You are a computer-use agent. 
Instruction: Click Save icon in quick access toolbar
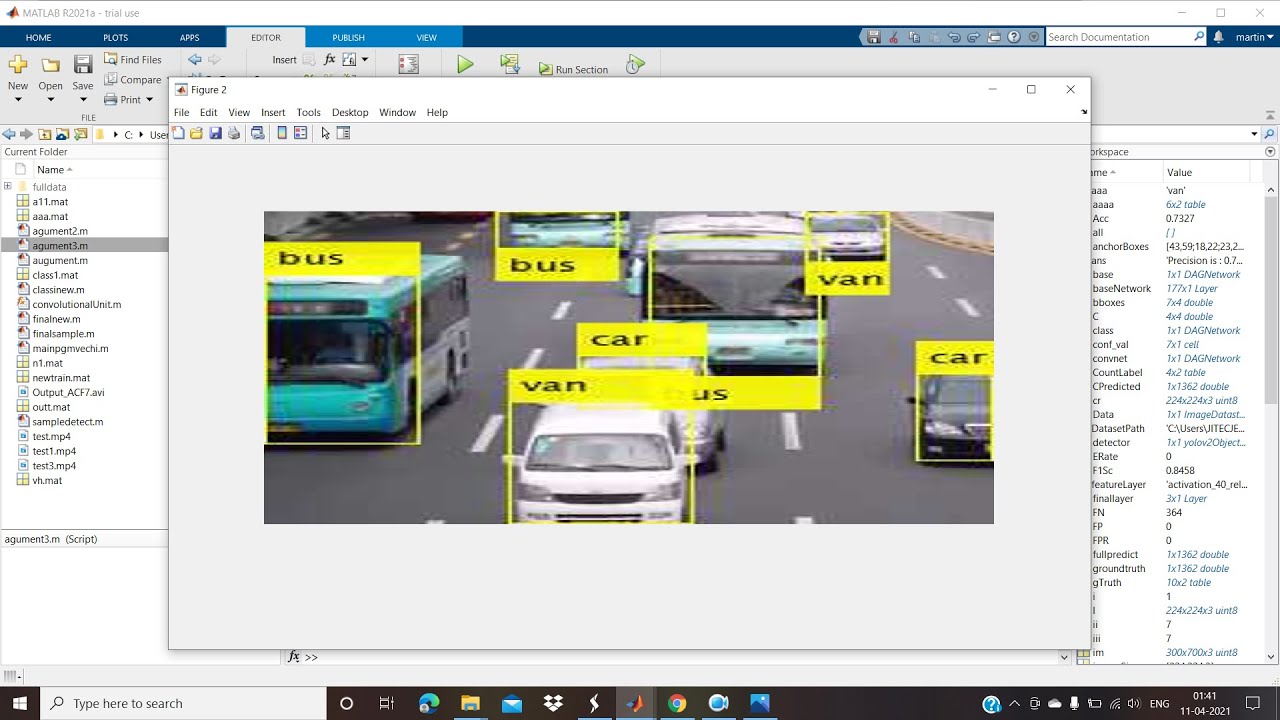[x=874, y=37]
